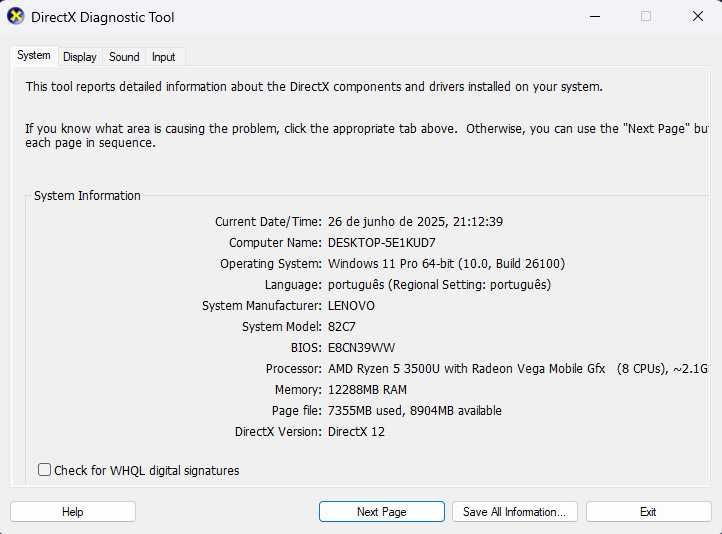Image resolution: width=722 pixels, height=534 pixels.
Task: Click the Processor label
Action: tap(294, 369)
